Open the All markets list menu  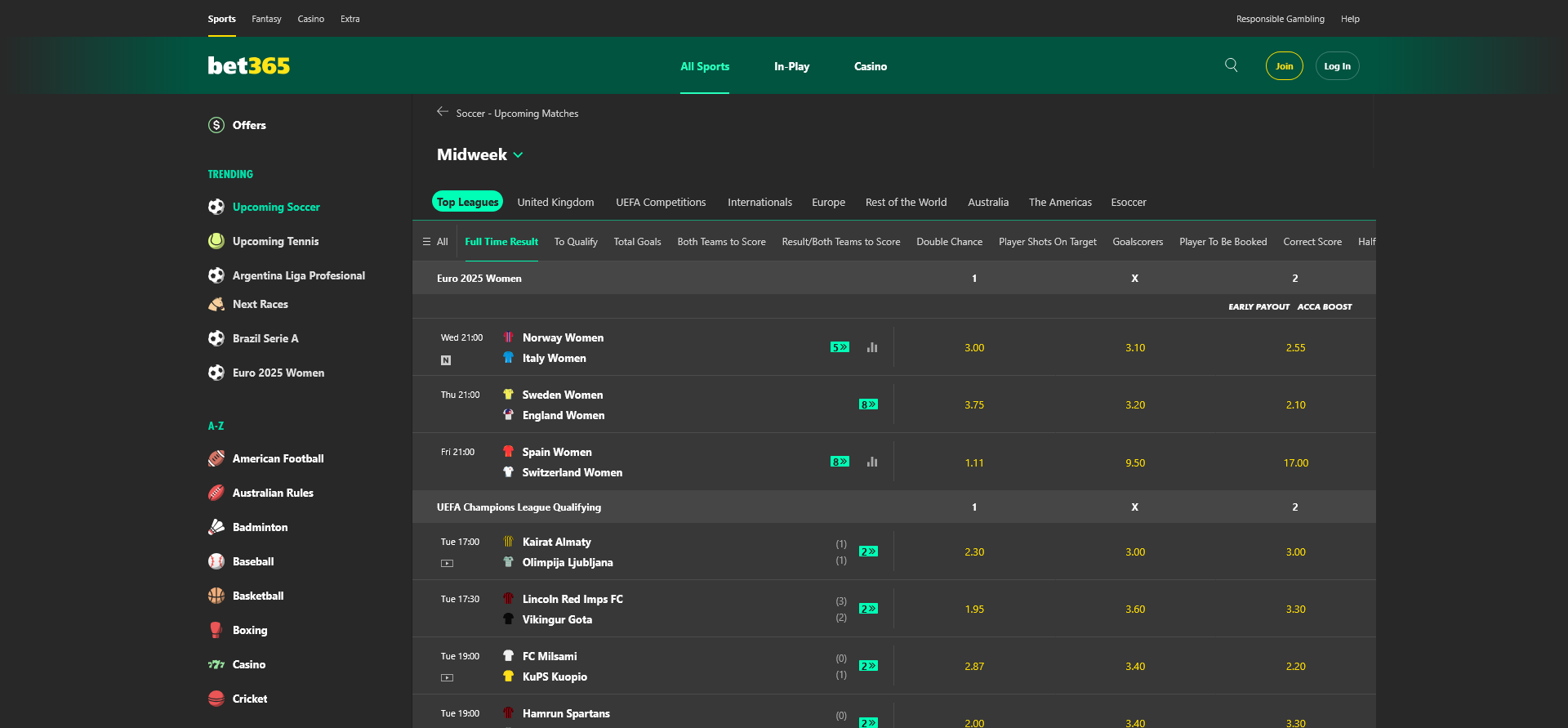coord(435,242)
